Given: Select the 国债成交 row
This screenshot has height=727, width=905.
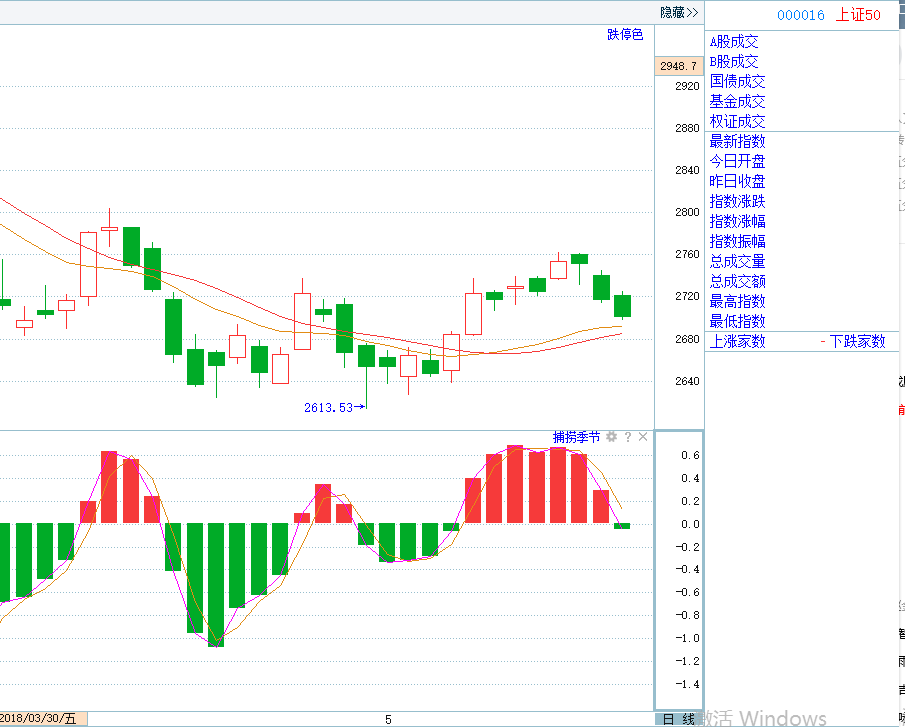Looking at the screenshot, I should point(737,82).
